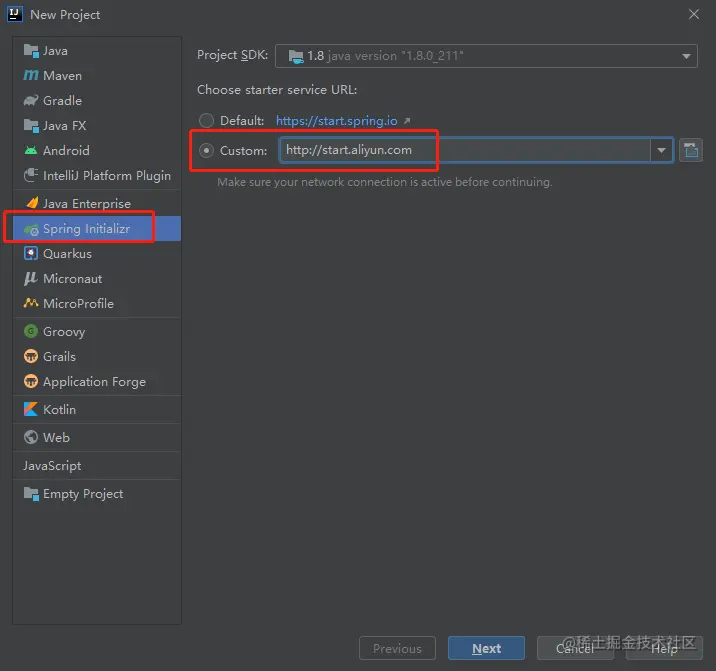Click the 'New Project' title text
The width and height of the screenshot is (716, 671).
point(65,15)
